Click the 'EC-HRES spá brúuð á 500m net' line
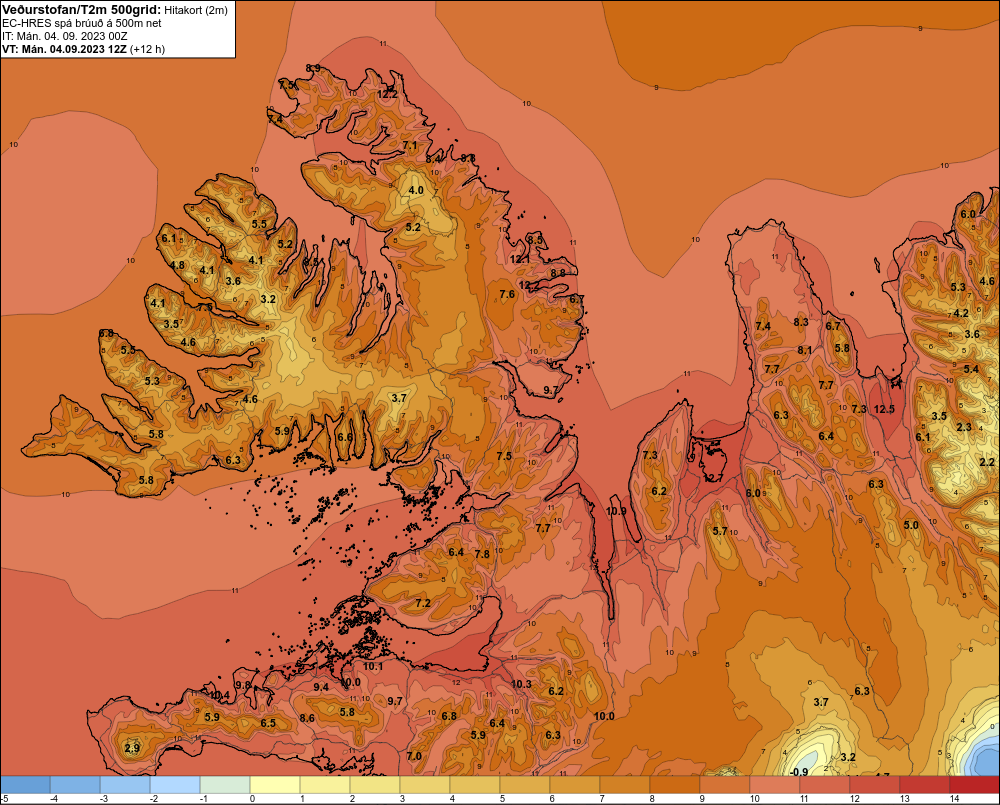1000x805 pixels. click(x=82, y=23)
